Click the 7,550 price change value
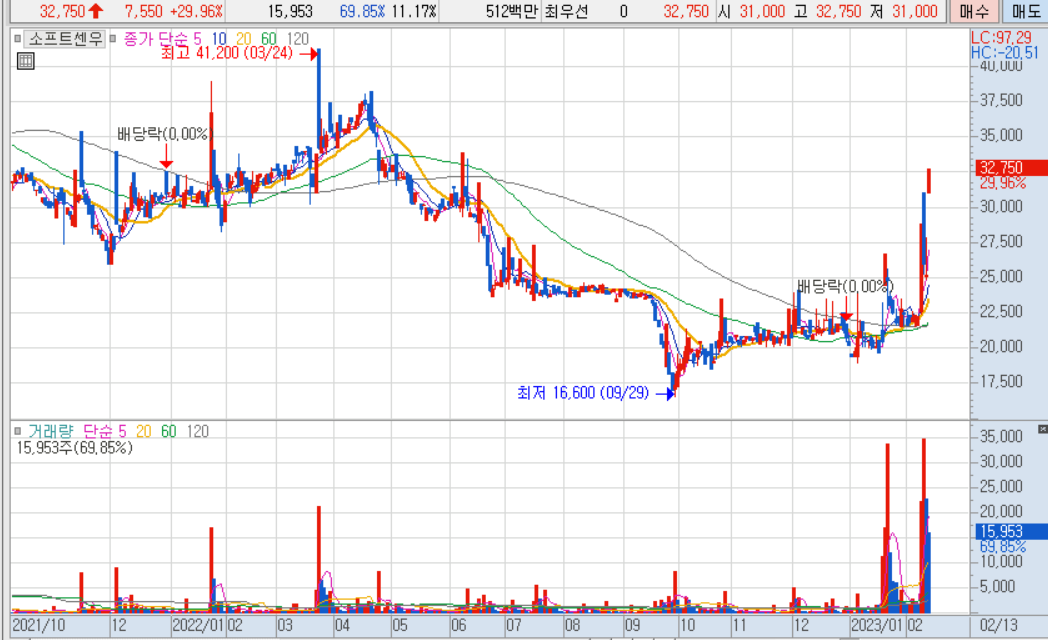Screen dimensions: 1048x640 tap(144, 11)
